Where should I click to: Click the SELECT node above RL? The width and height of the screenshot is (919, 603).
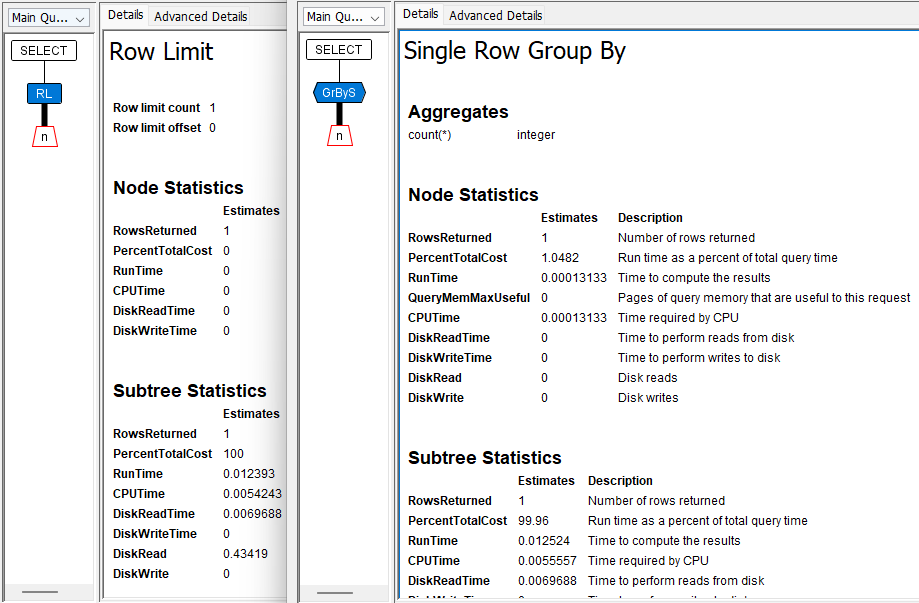coord(44,50)
